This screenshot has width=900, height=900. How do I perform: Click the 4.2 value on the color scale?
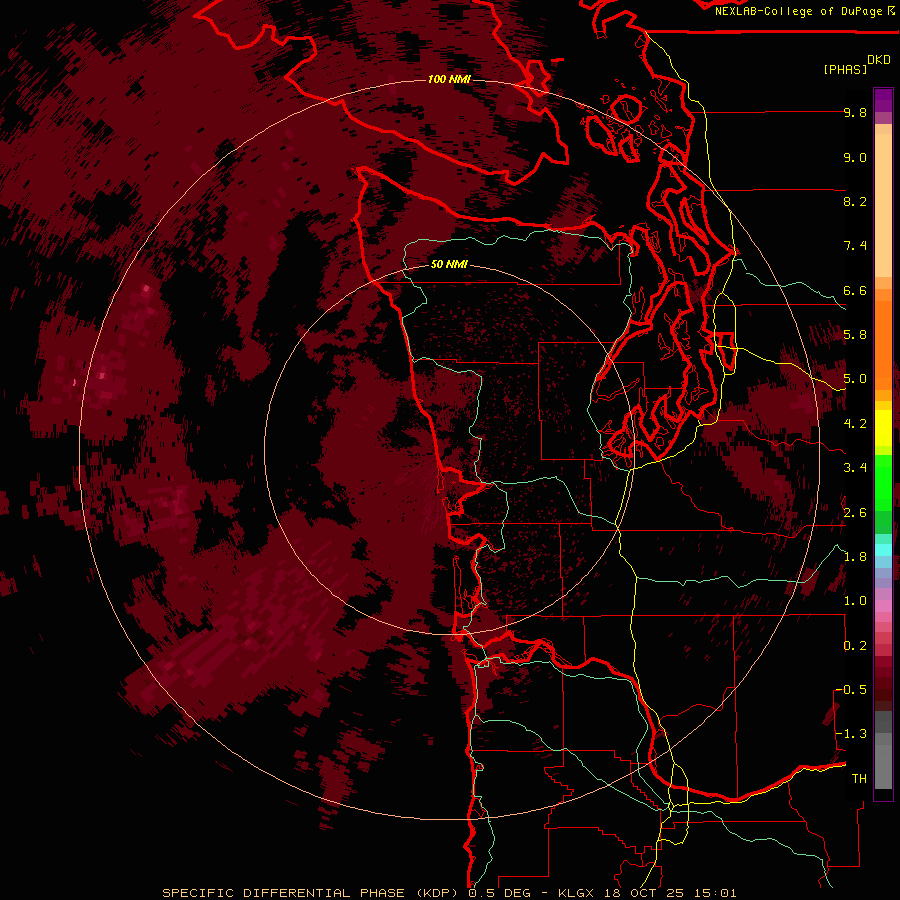click(x=855, y=424)
